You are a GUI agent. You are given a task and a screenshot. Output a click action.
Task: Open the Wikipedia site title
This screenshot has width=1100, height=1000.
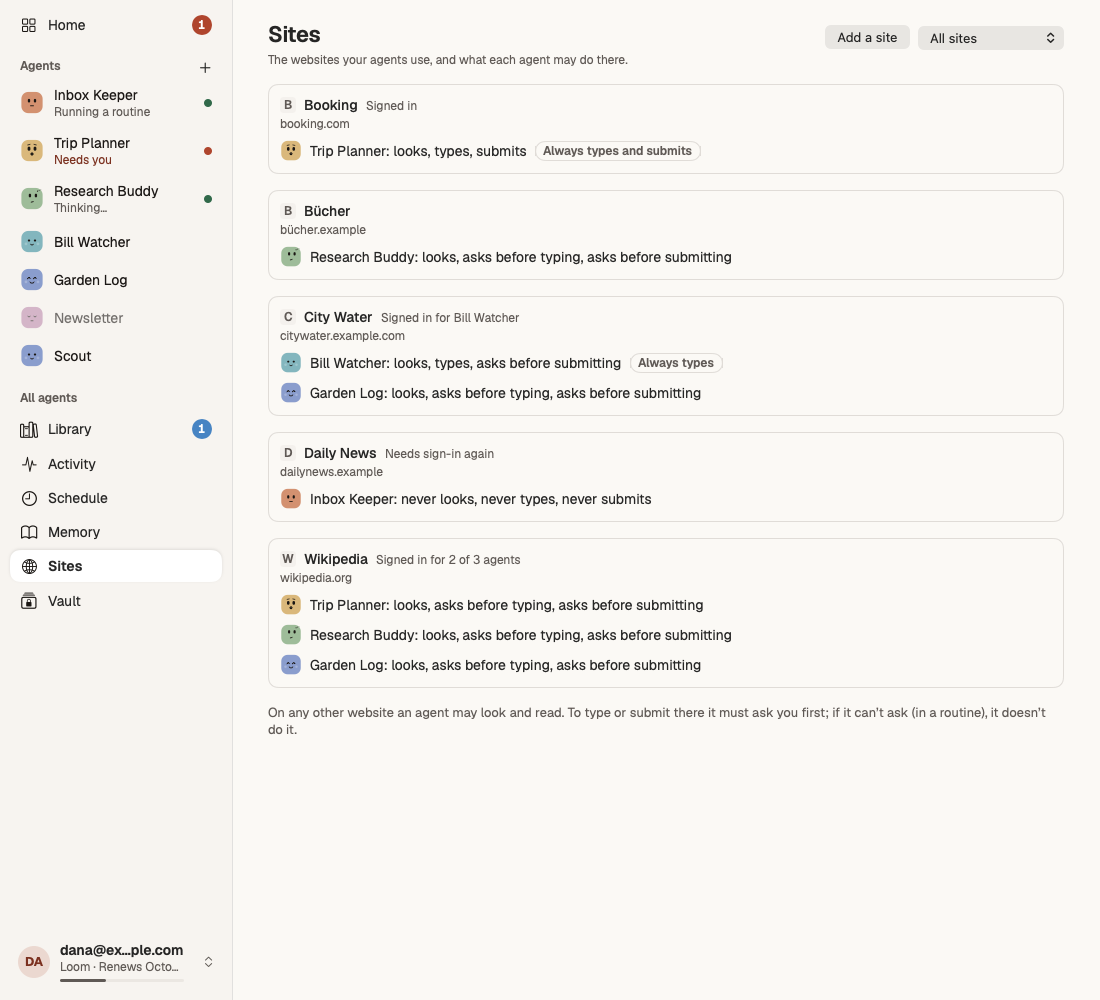coord(335,559)
